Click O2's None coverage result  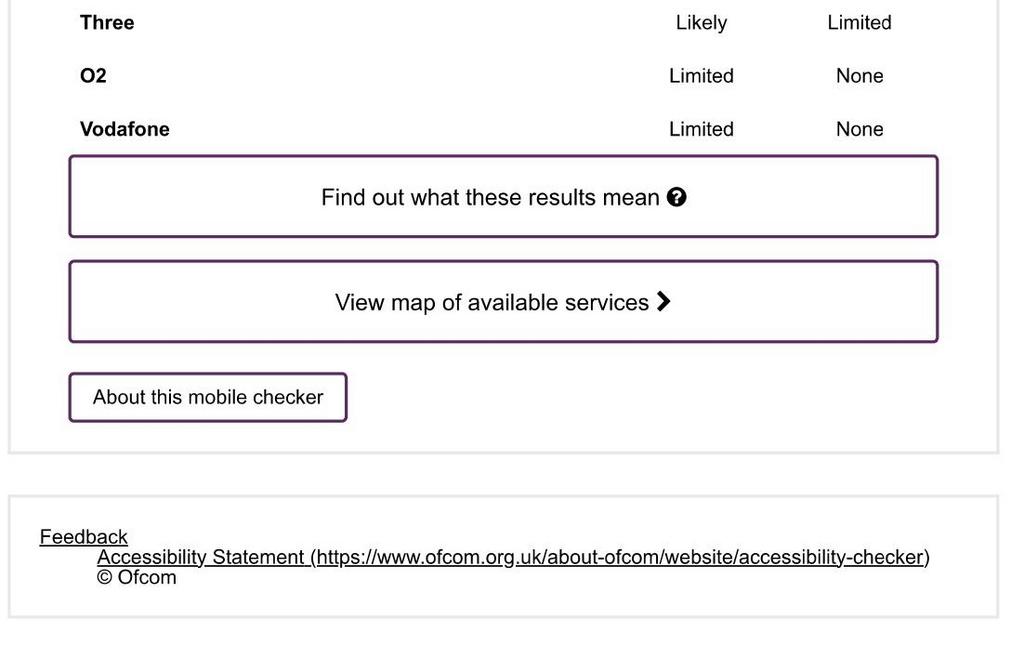click(x=859, y=76)
